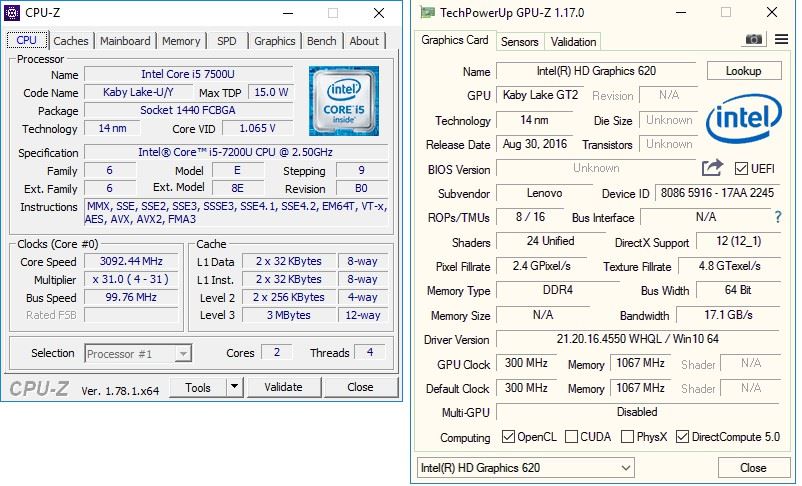Image resolution: width=802 pixels, height=486 pixels.
Task: Open the GPU-Z hamburger menu icon
Action: [x=781, y=39]
